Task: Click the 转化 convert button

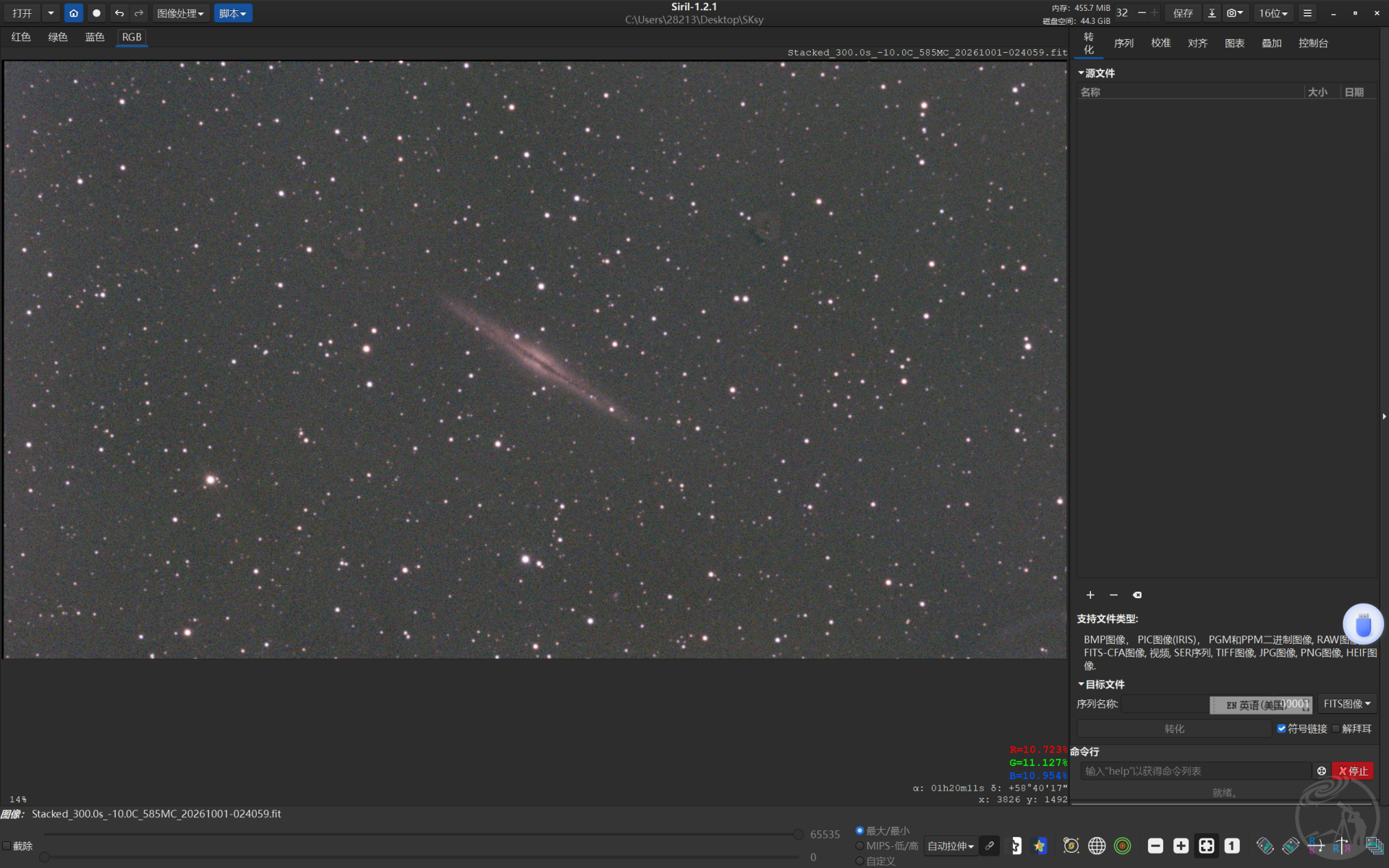Action: point(1174,728)
